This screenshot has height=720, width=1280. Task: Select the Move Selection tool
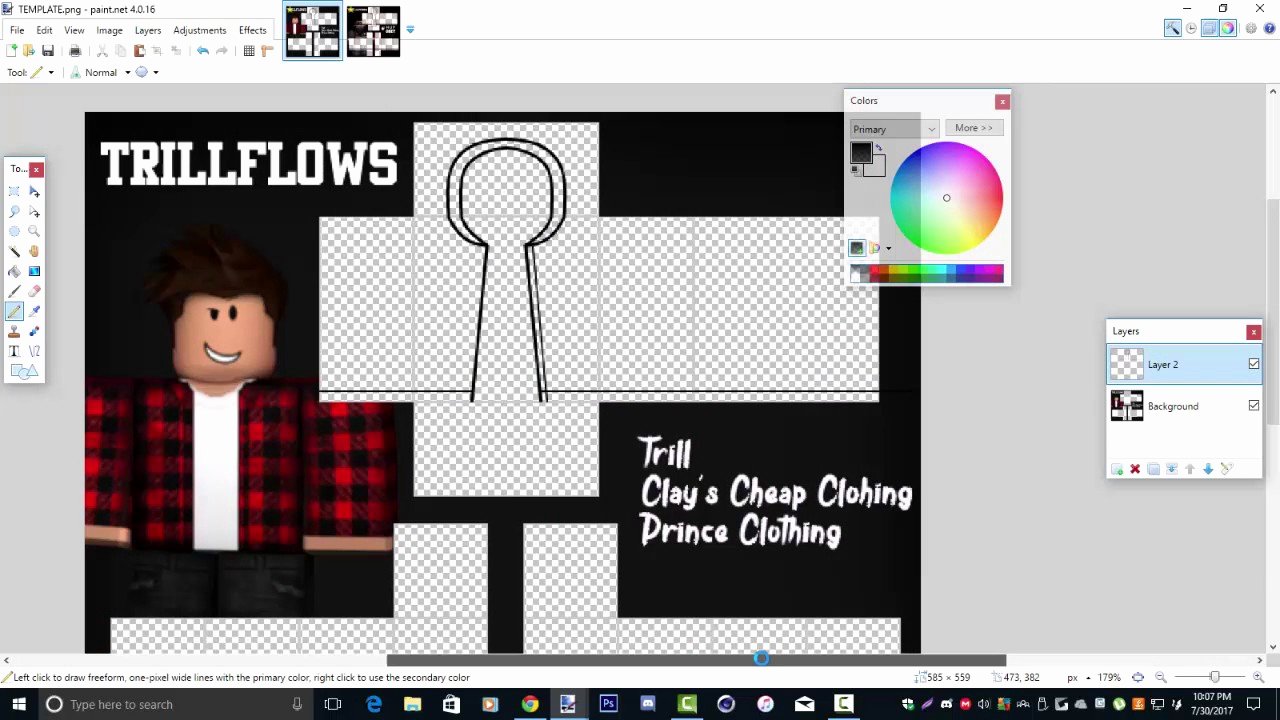click(34, 211)
